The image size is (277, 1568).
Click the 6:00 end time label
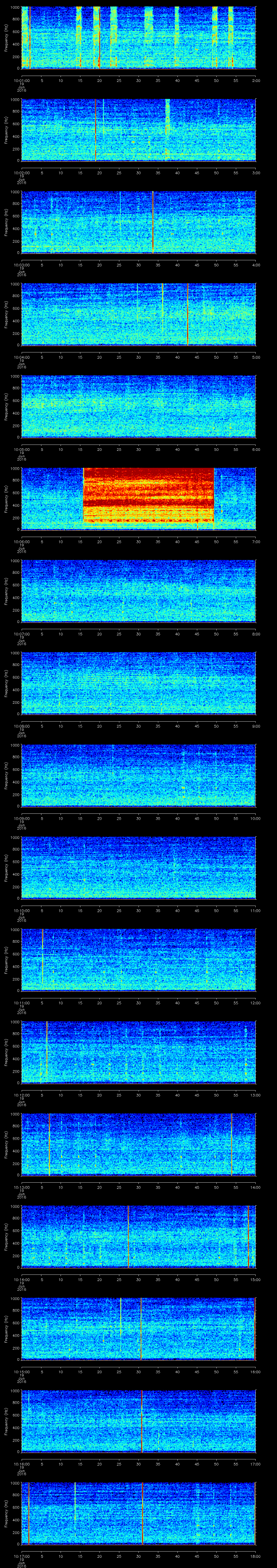click(x=256, y=449)
